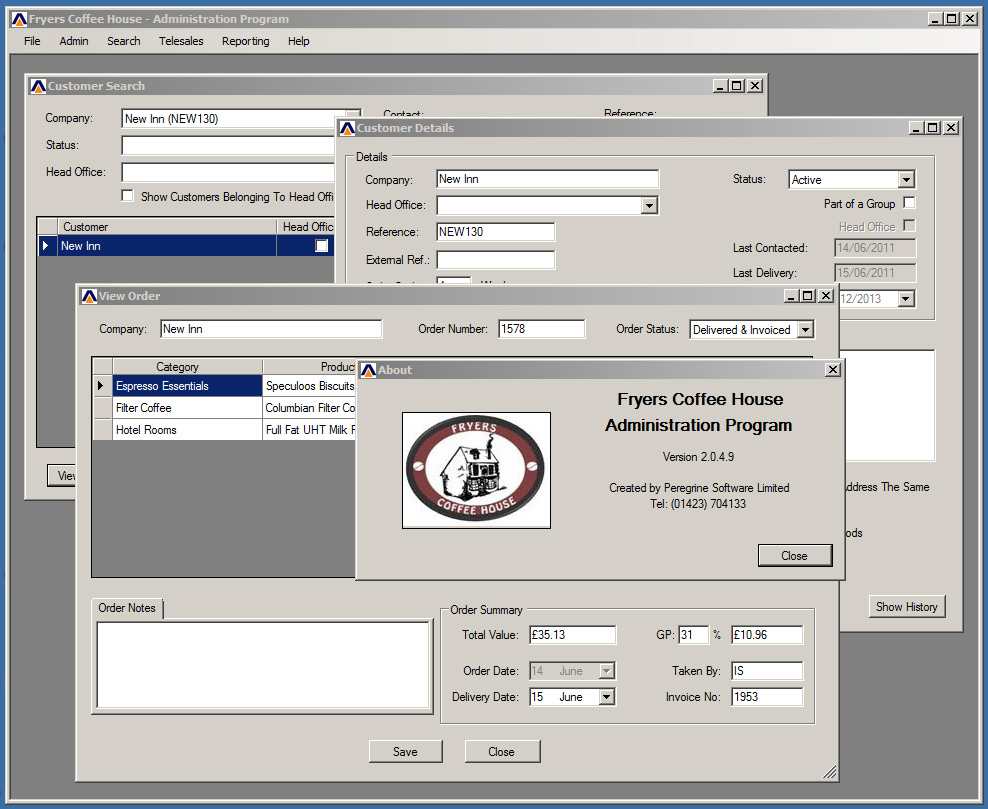Screen dimensions: 988x809
Task: Click the Head Office field in Customer Search
Action: 228,172
